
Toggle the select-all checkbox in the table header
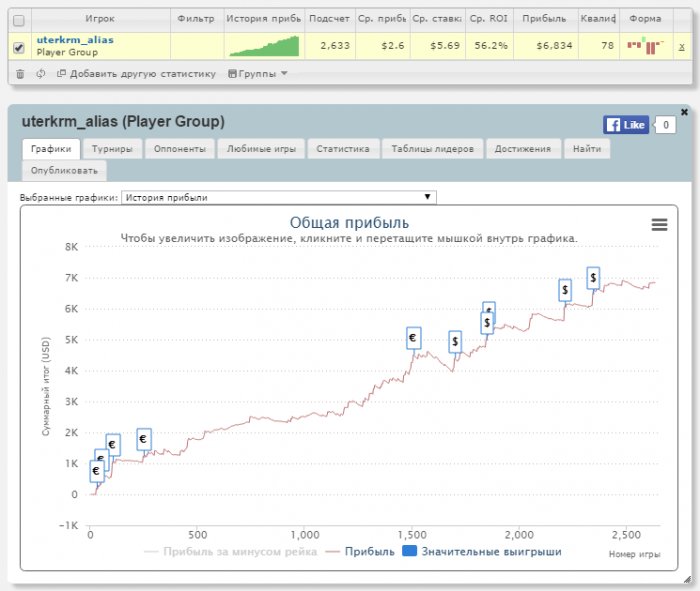coord(18,19)
